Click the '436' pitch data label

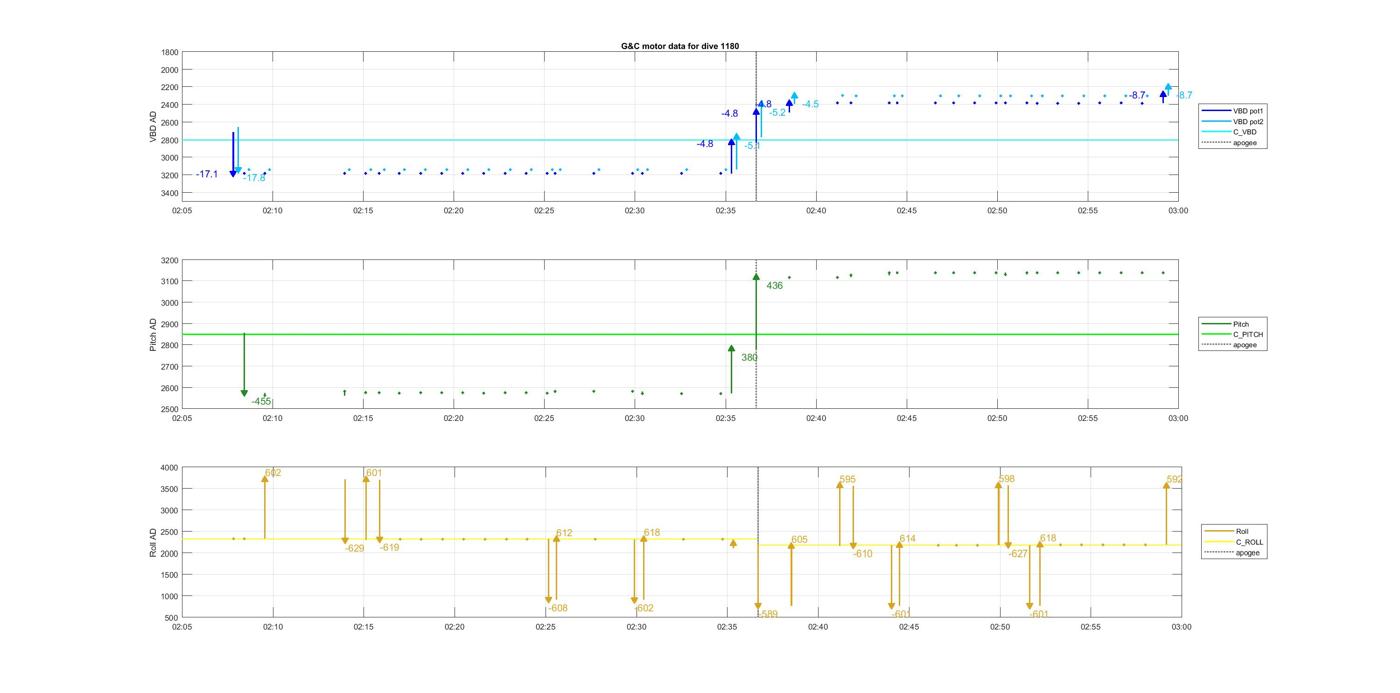pos(775,286)
